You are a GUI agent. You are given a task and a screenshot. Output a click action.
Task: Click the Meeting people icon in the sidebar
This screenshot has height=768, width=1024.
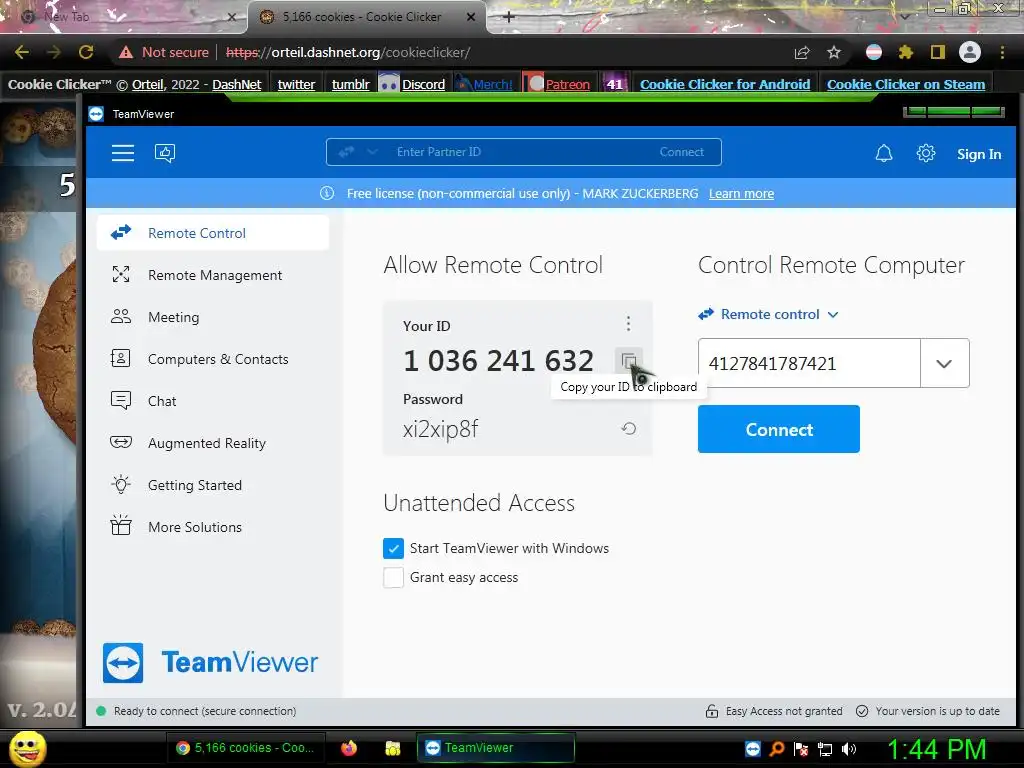(121, 317)
